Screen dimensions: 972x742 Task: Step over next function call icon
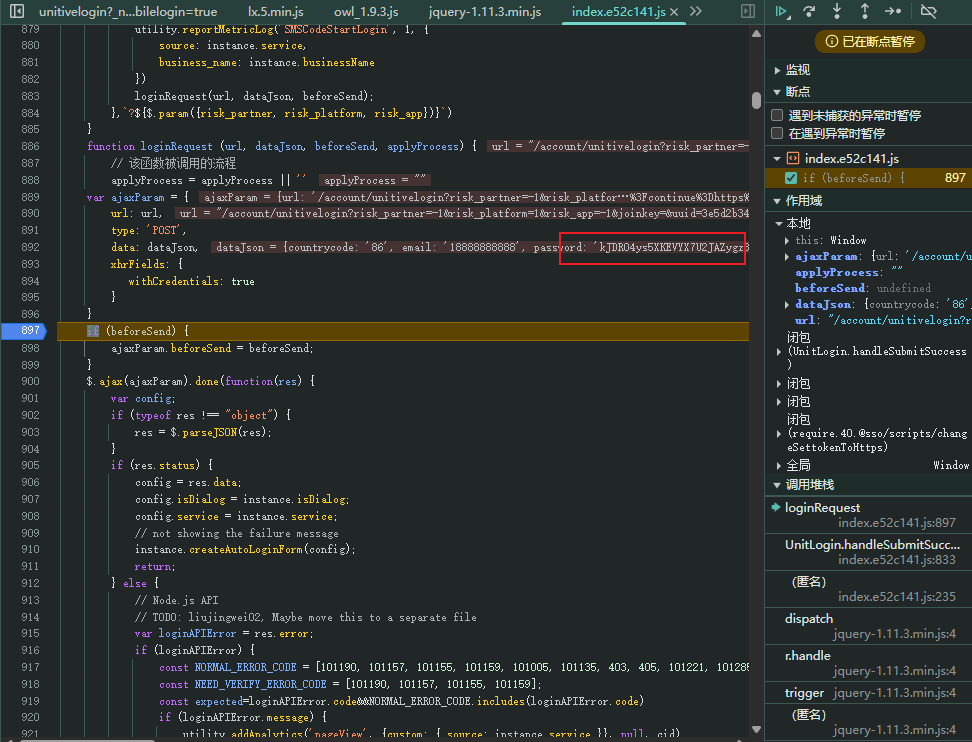click(x=810, y=11)
